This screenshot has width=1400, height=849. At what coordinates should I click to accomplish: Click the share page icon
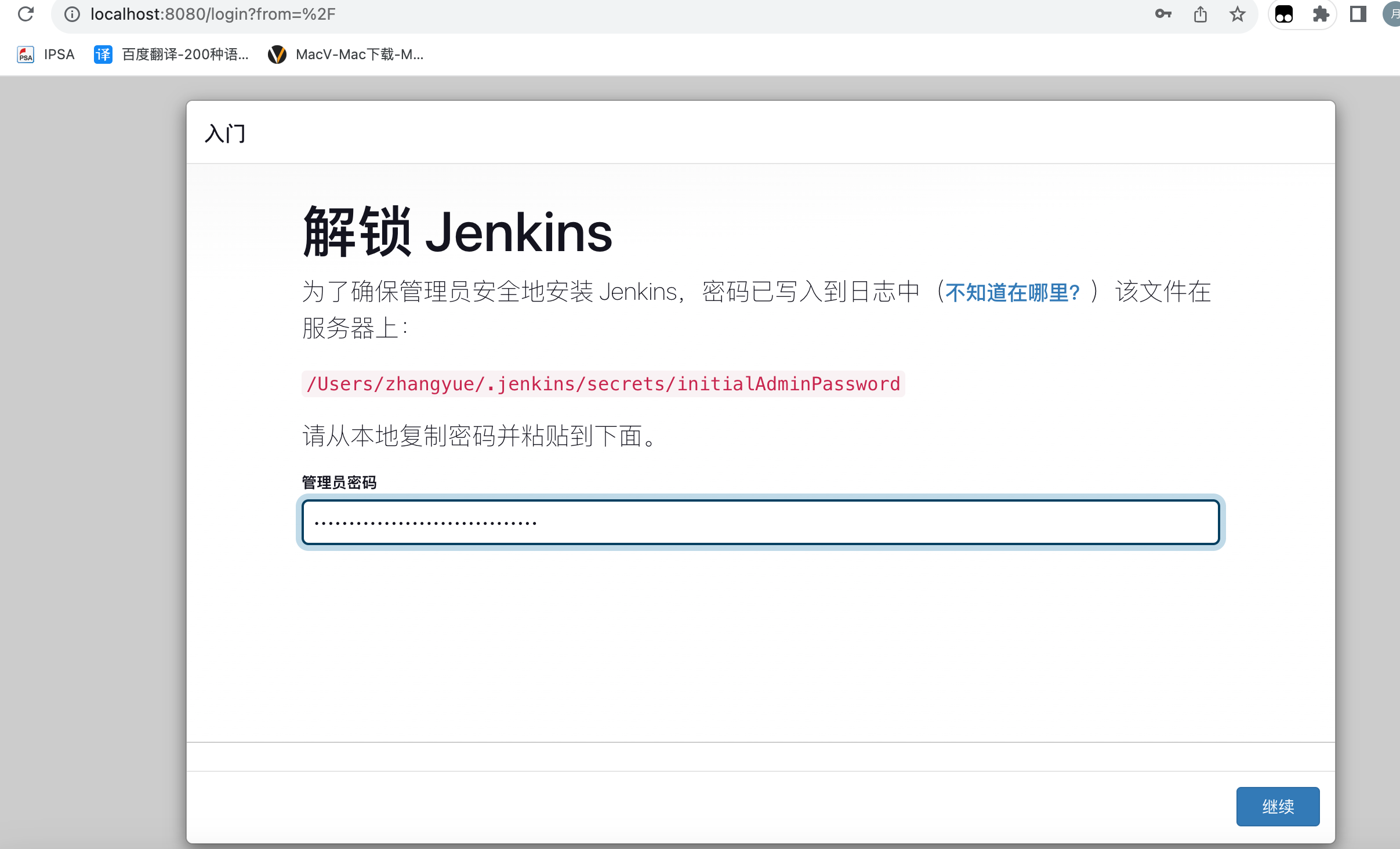1200,14
